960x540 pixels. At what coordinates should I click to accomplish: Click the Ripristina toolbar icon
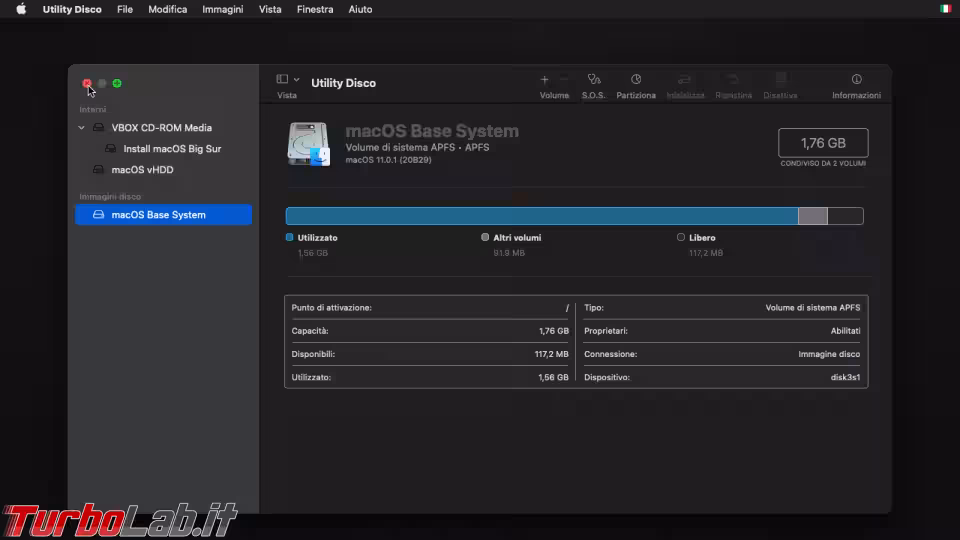point(733,79)
